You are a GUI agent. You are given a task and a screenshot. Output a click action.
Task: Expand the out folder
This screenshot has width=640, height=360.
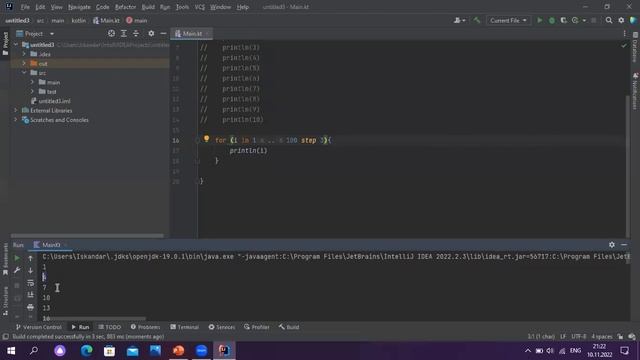click(24, 63)
